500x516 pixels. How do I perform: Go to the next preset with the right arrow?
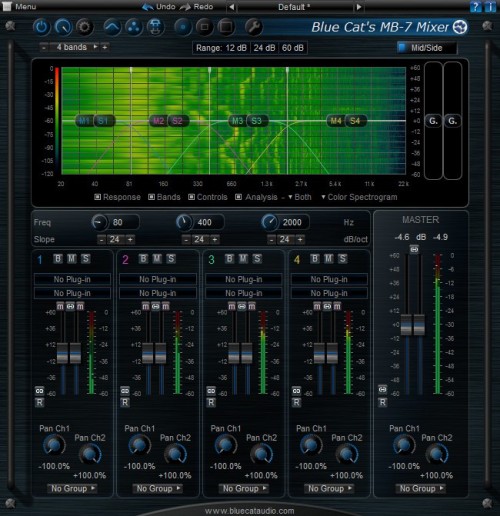358,7
